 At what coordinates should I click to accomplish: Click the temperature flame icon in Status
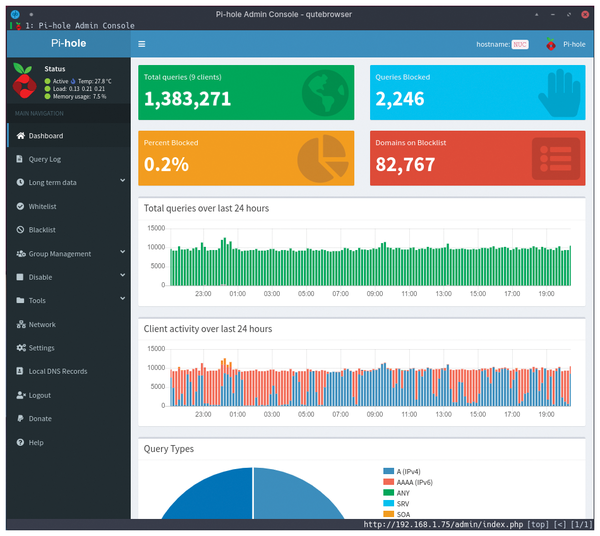pyautogui.click(x=73, y=81)
